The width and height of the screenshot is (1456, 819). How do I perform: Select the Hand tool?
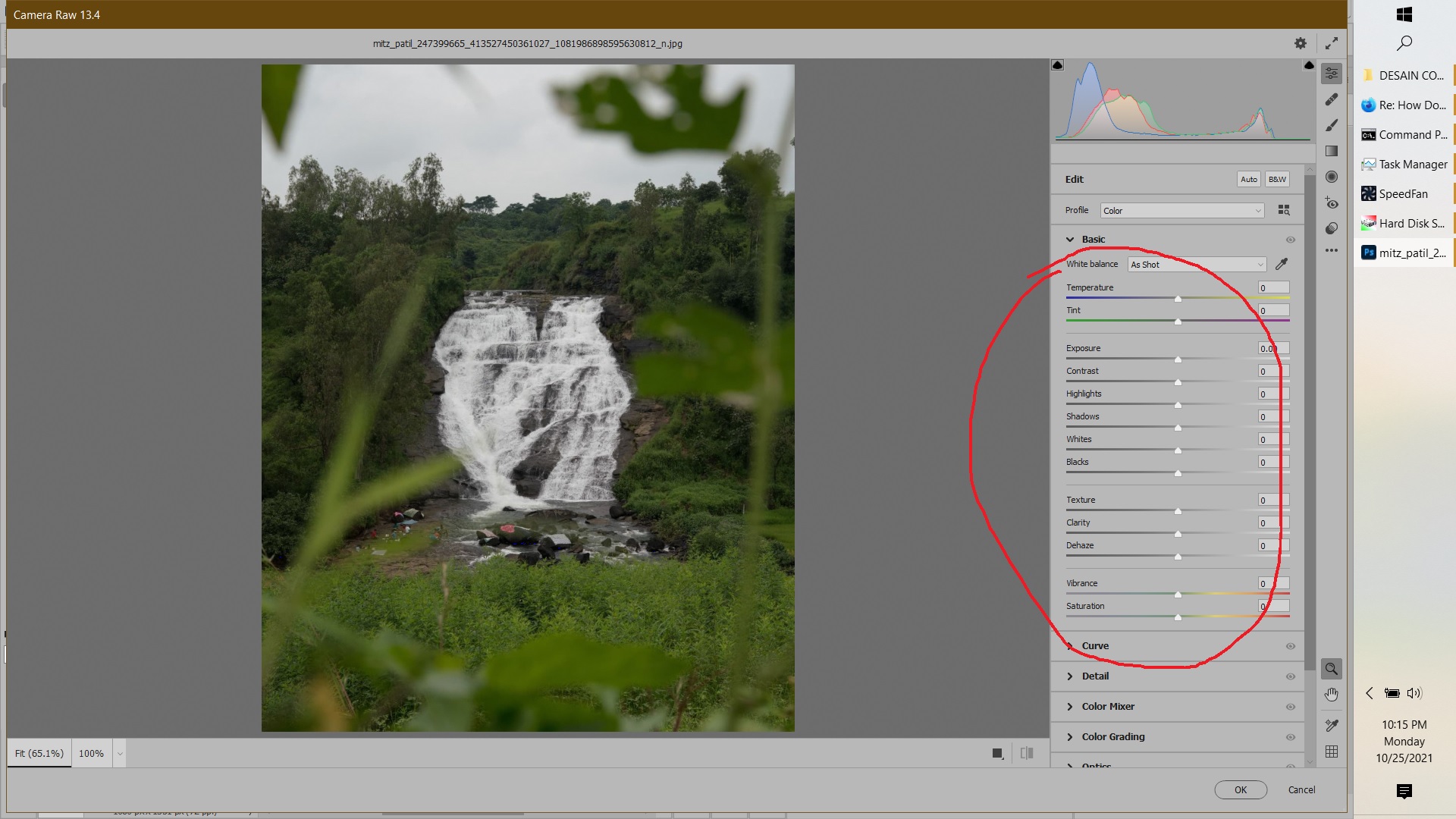pos(1331,694)
